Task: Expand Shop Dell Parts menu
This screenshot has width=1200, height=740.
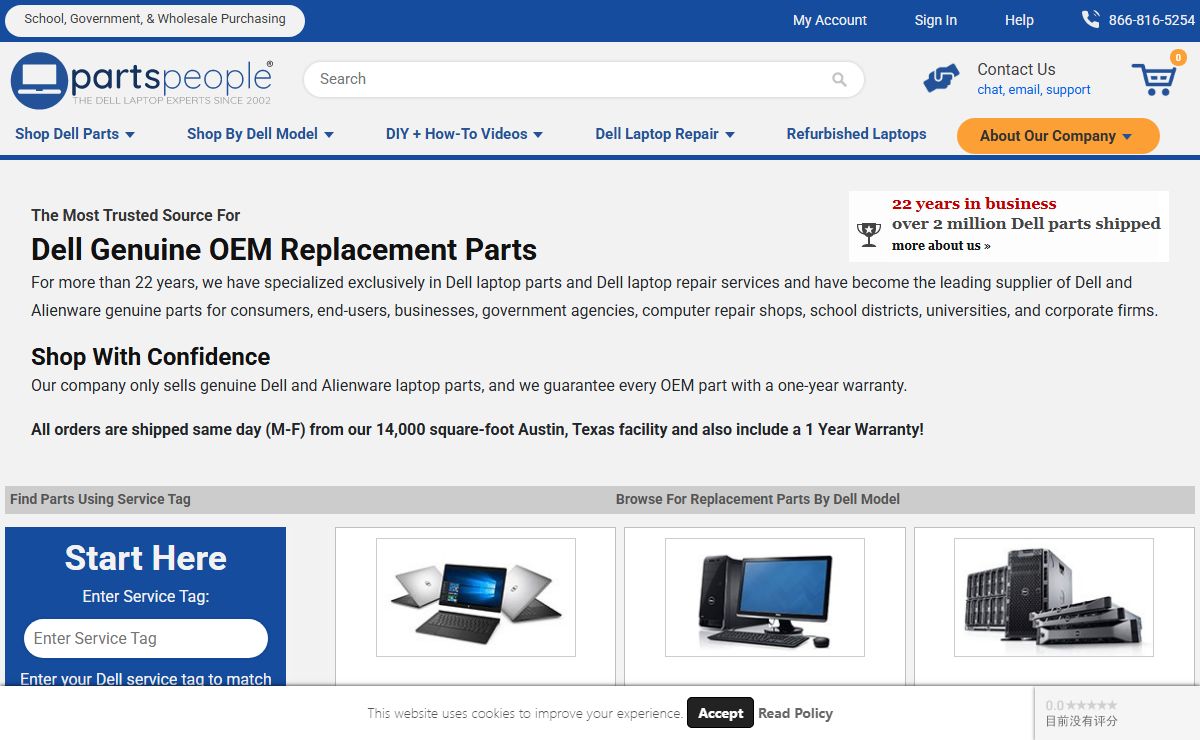Action: coord(75,134)
